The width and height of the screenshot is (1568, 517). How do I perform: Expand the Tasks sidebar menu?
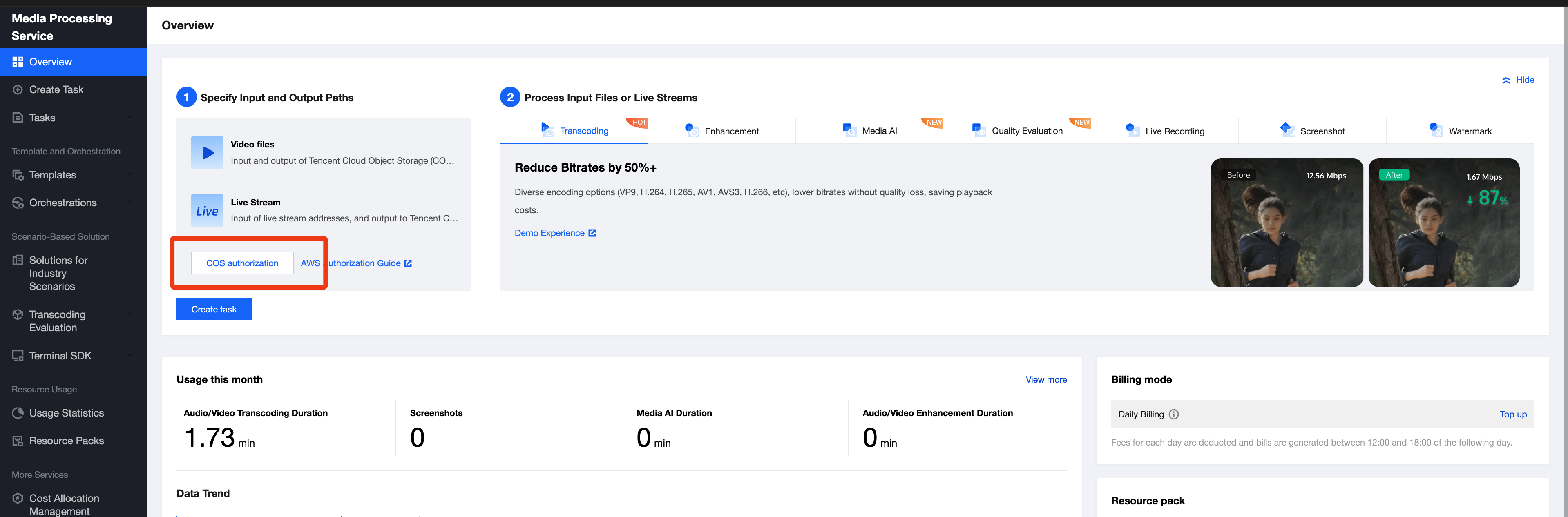130,117
